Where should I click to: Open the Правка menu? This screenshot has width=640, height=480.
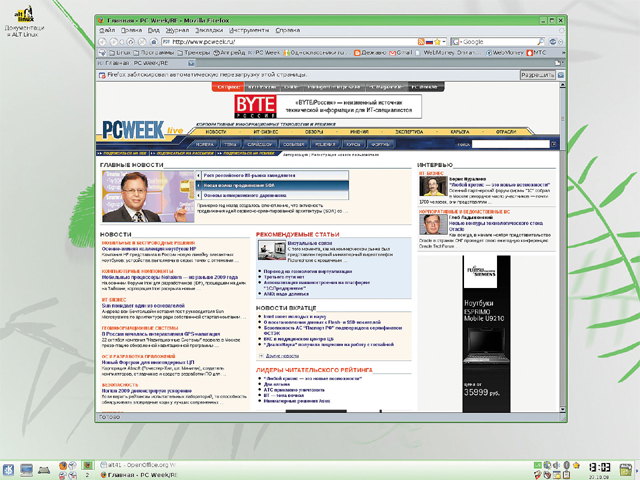pyautogui.click(x=131, y=30)
